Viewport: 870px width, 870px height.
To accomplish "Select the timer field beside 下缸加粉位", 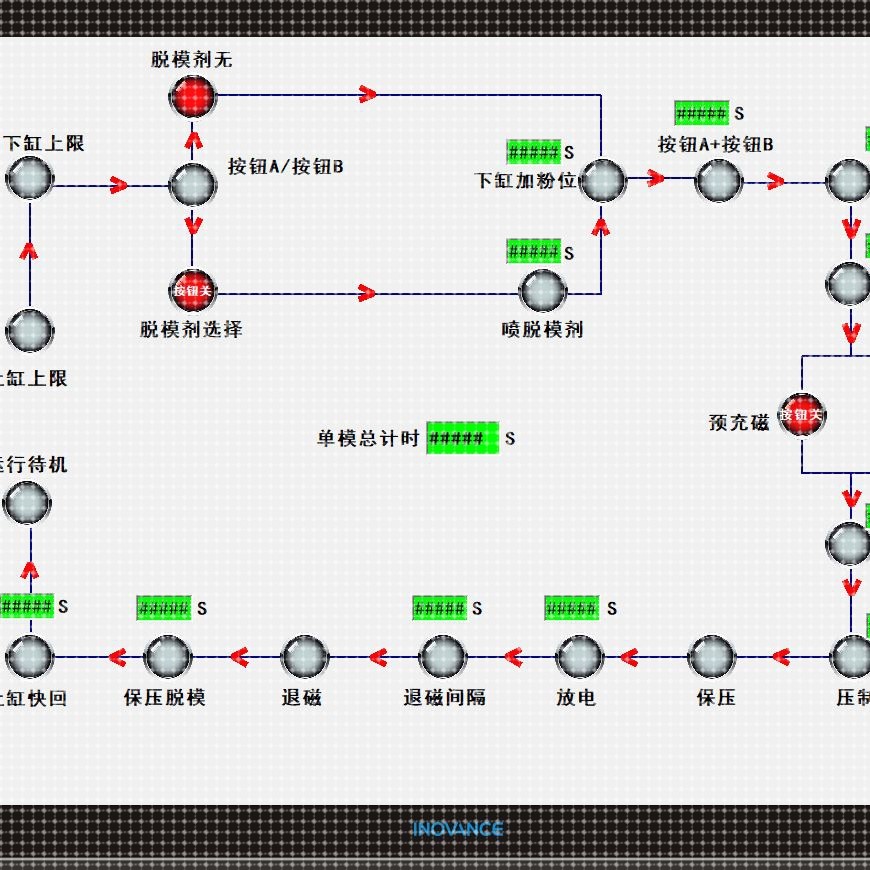I will pos(533,151).
